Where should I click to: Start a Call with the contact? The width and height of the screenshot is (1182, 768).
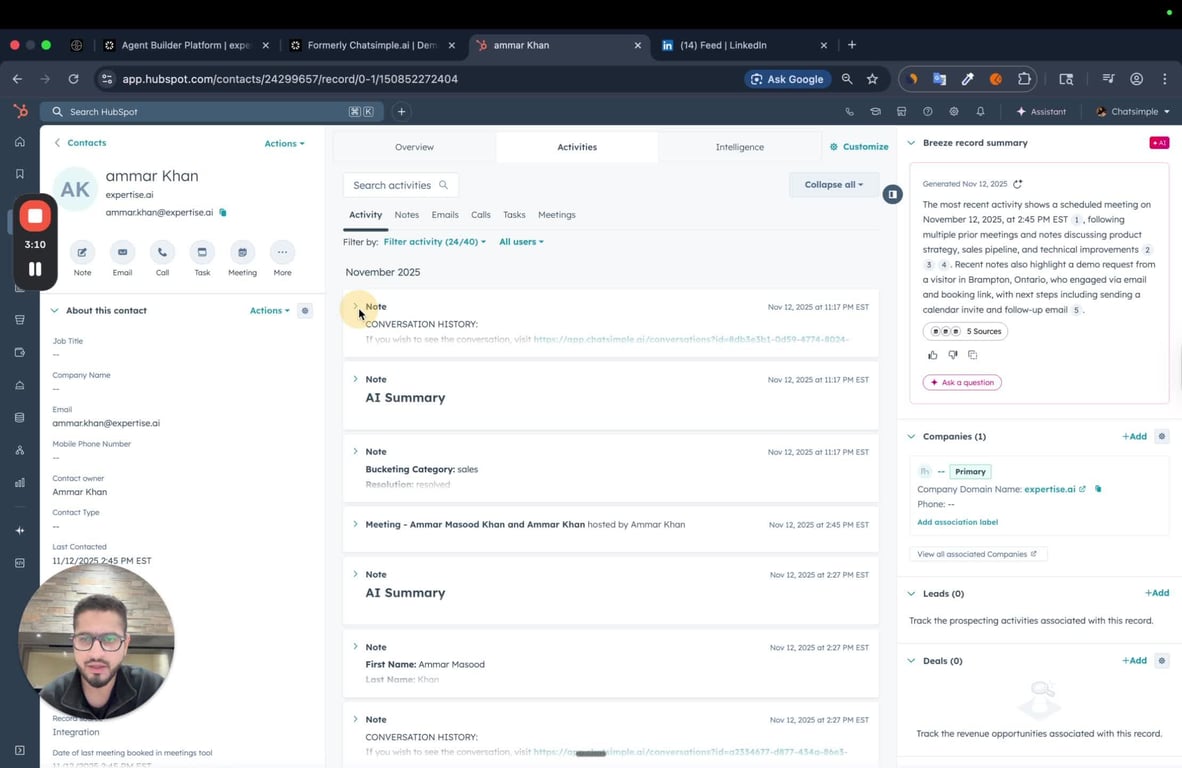[x=162, y=252]
